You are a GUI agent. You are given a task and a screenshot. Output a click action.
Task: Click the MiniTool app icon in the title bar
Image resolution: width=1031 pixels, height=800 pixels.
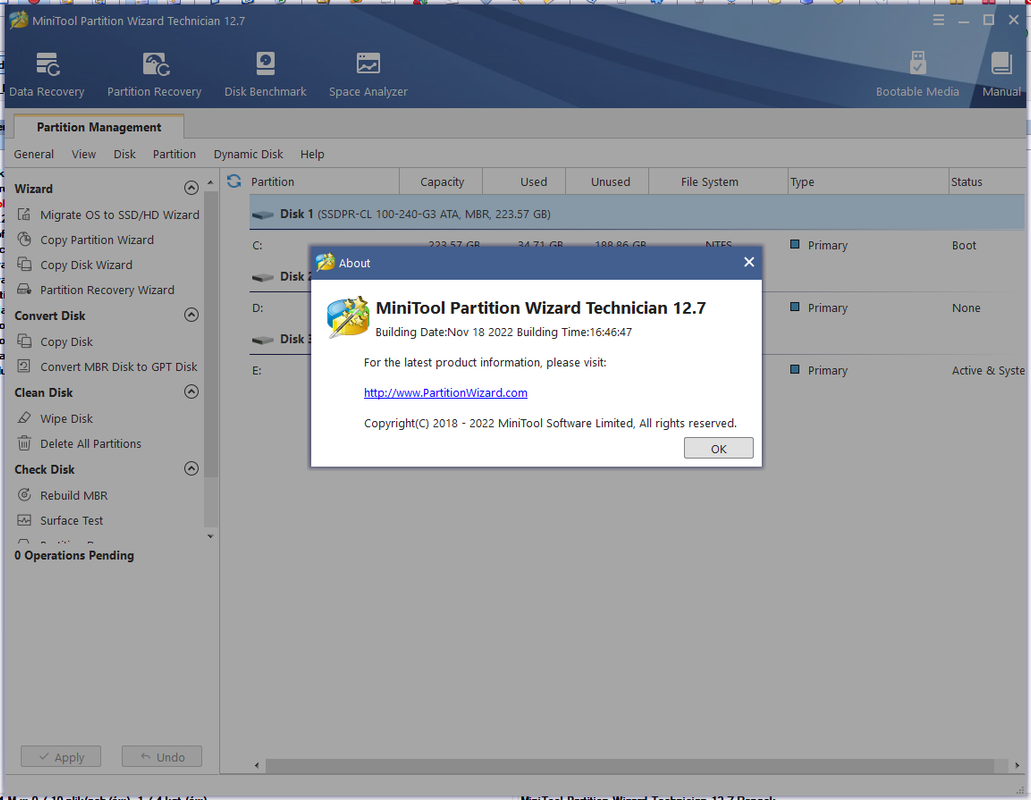tap(18, 20)
